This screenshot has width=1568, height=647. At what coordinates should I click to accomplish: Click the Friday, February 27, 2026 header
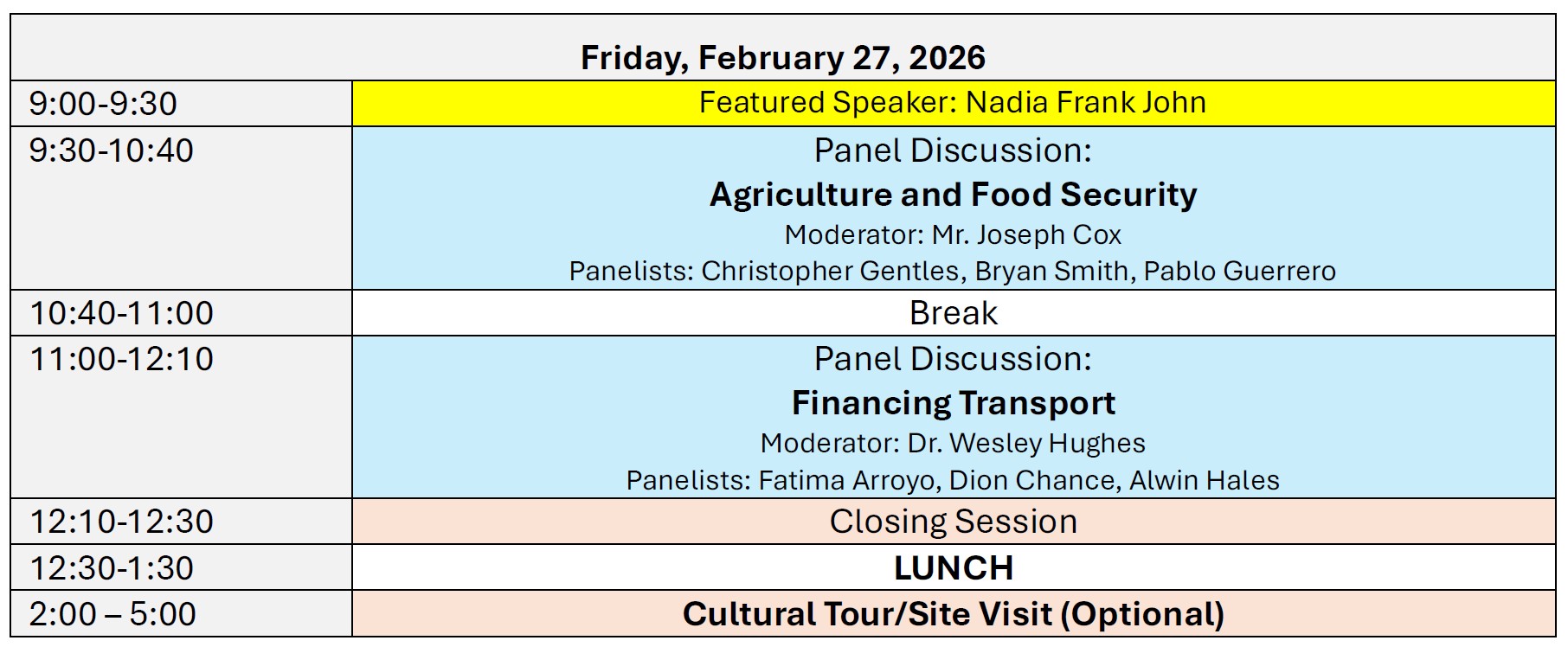point(782,58)
